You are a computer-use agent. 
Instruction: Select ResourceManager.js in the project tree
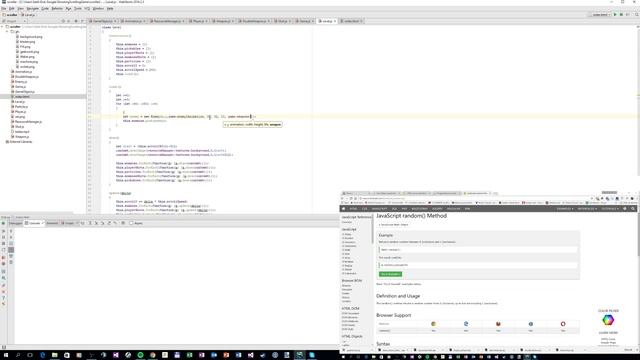pos(28,122)
